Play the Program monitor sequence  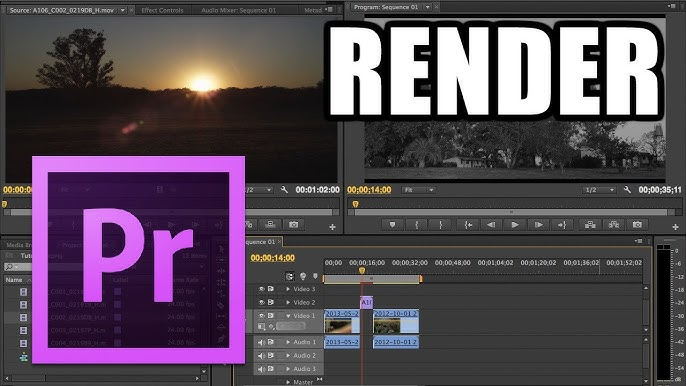pos(515,225)
